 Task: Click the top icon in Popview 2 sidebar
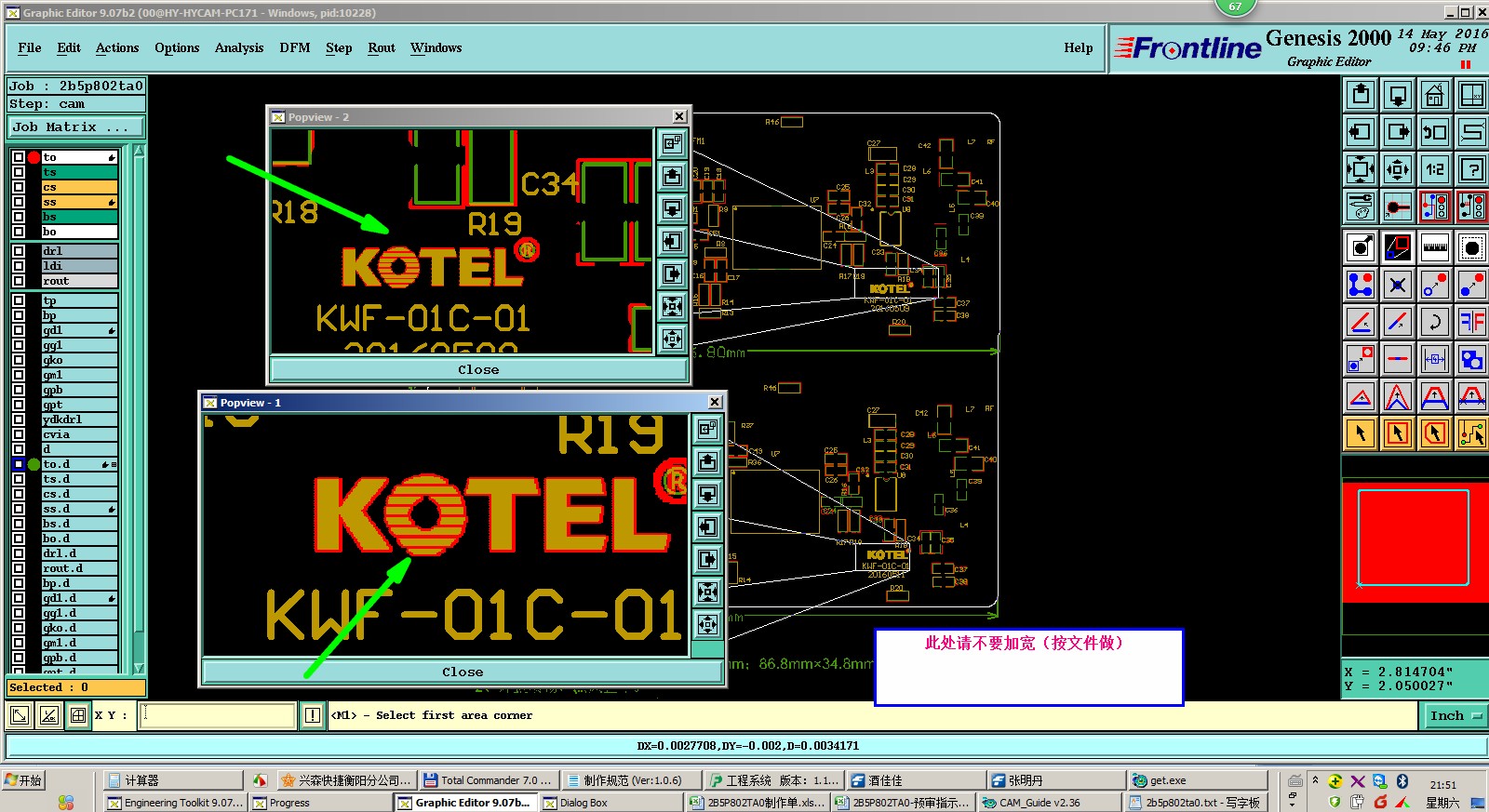tap(672, 143)
